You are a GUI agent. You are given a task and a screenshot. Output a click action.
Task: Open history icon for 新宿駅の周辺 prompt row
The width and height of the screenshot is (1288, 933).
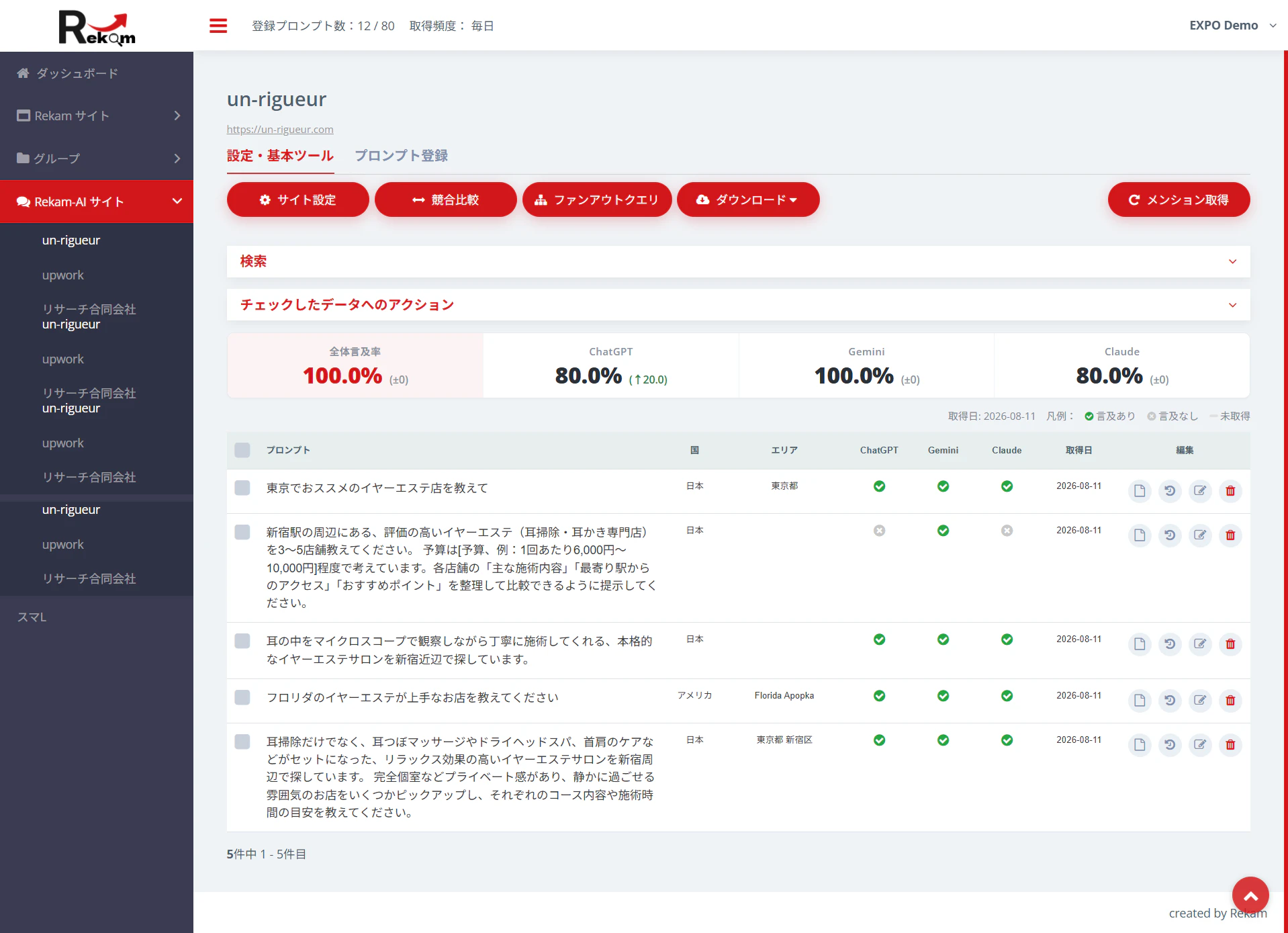(x=1170, y=535)
